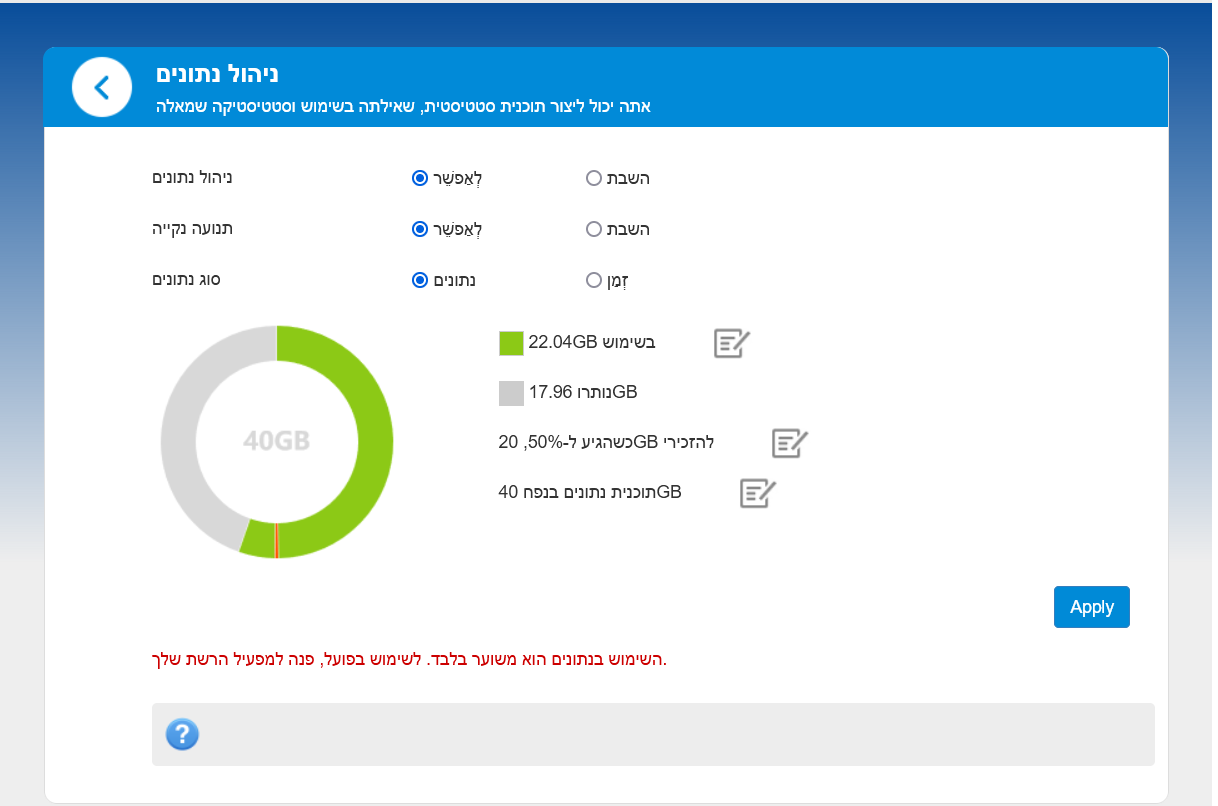Enable ניהול נתונים with the לאפשר radio
The image size is (1218, 806).
[420, 178]
